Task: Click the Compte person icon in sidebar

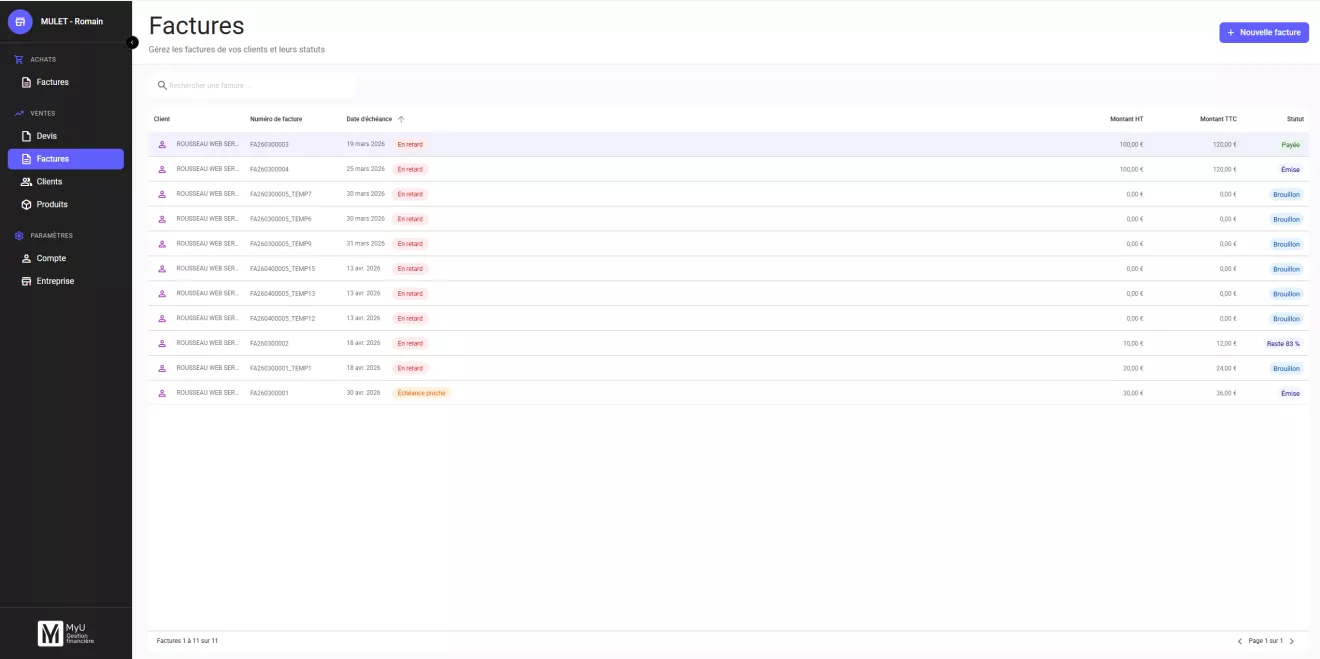Action: coord(27,258)
